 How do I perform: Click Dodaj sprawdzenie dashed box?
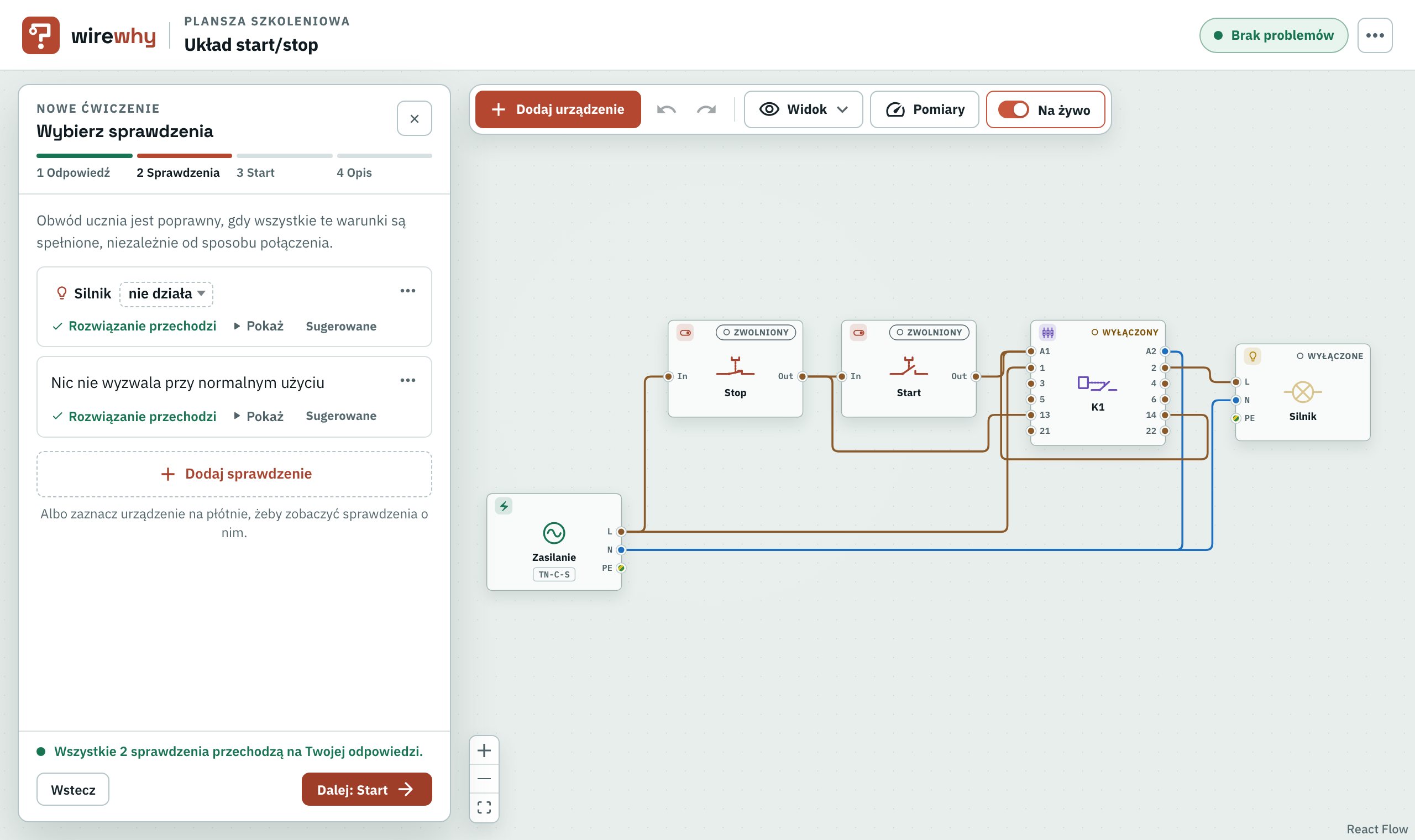pyautogui.click(x=234, y=474)
